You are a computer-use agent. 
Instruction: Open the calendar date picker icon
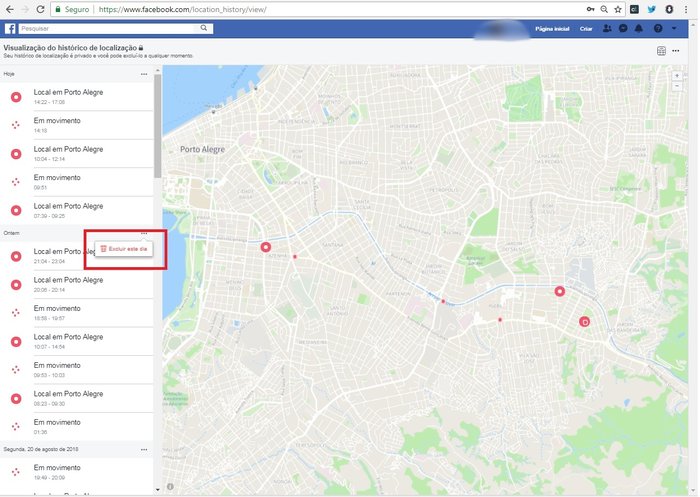662,51
